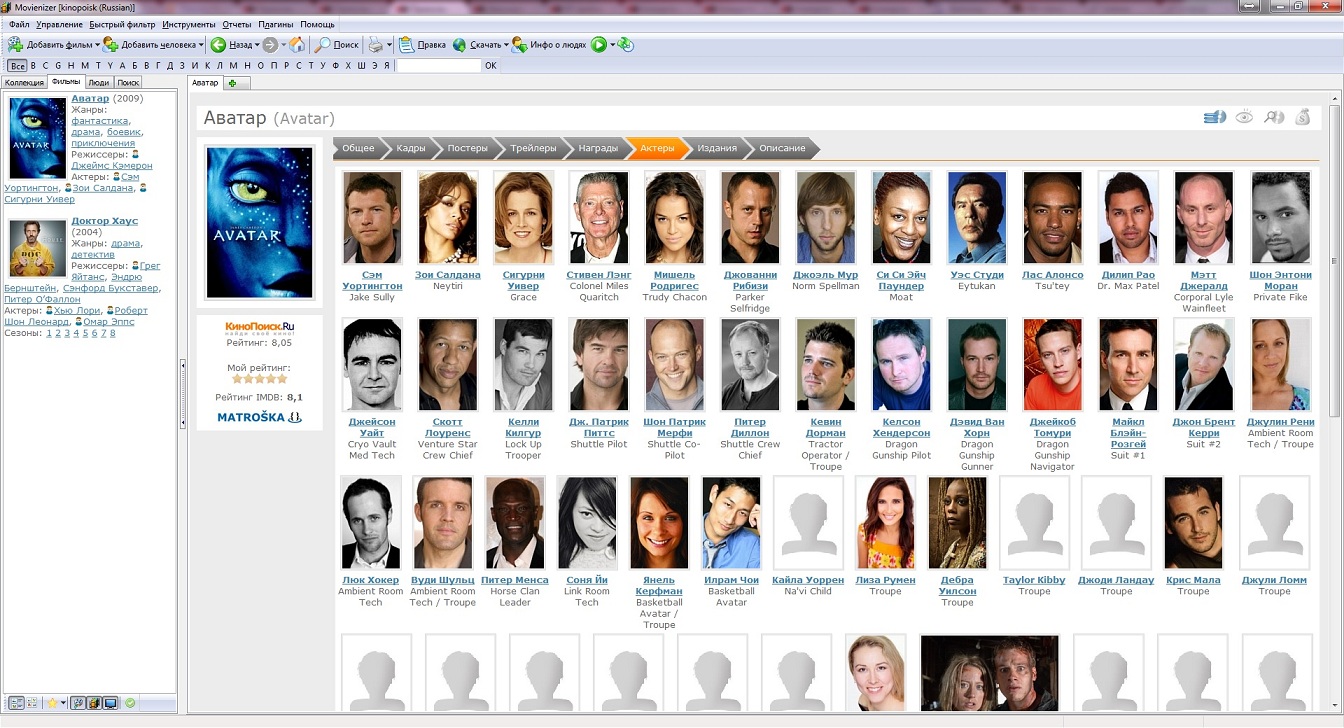Click the MATROŠKA logo under the ratings

[259, 417]
